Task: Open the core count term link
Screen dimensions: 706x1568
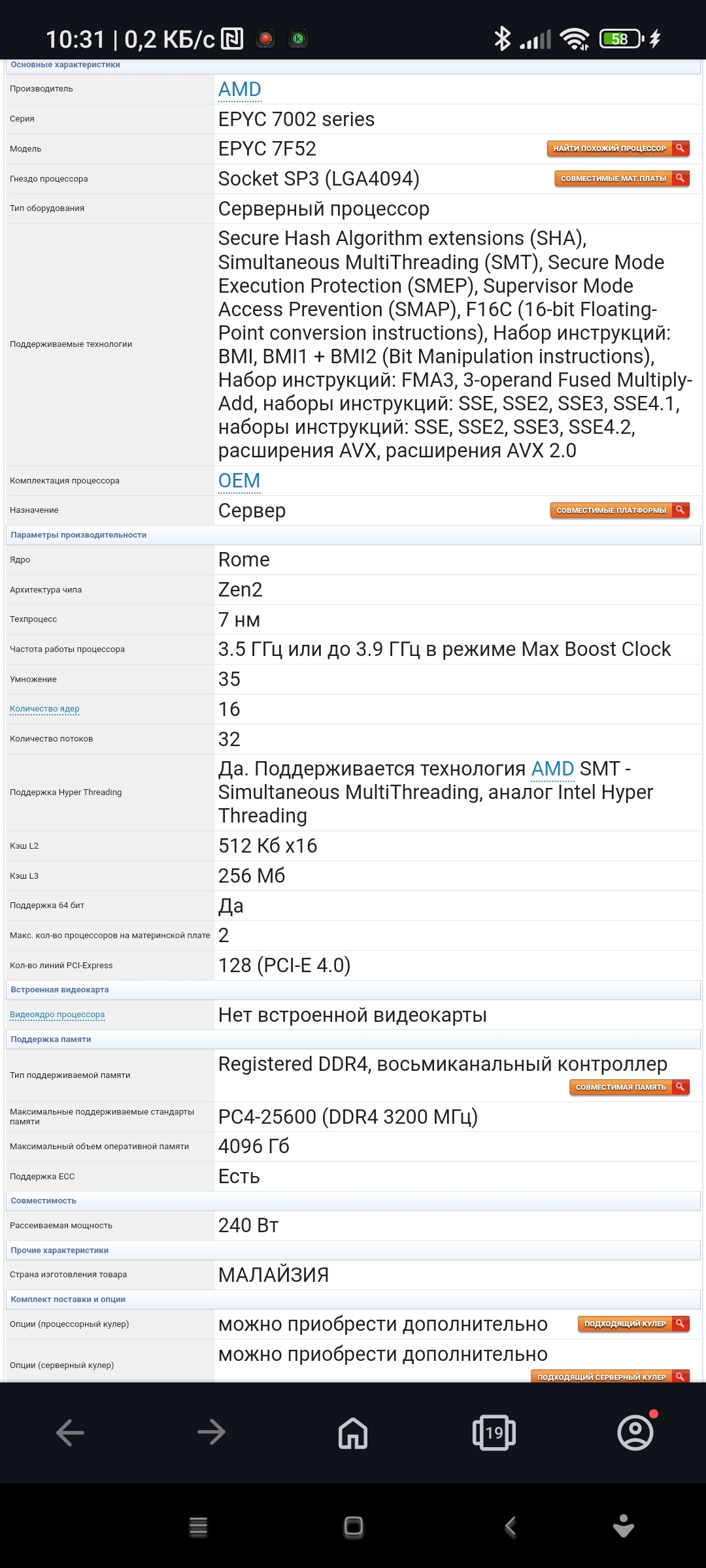Action: click(x=44, y=709)
